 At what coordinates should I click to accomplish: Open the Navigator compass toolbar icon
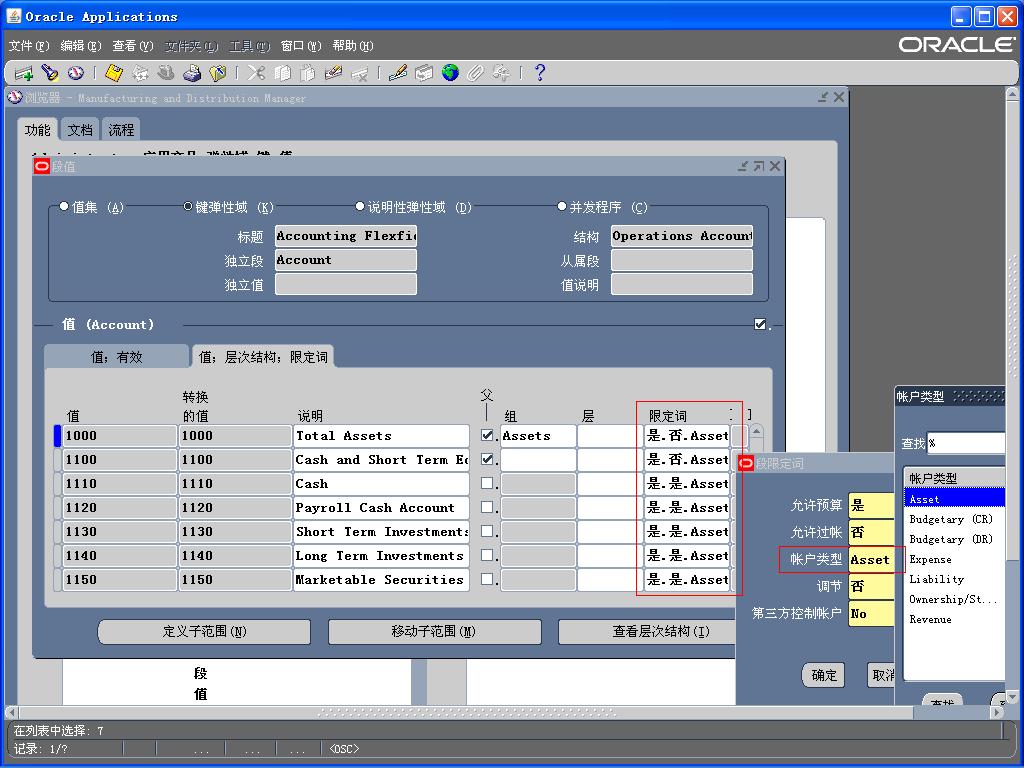75,73
